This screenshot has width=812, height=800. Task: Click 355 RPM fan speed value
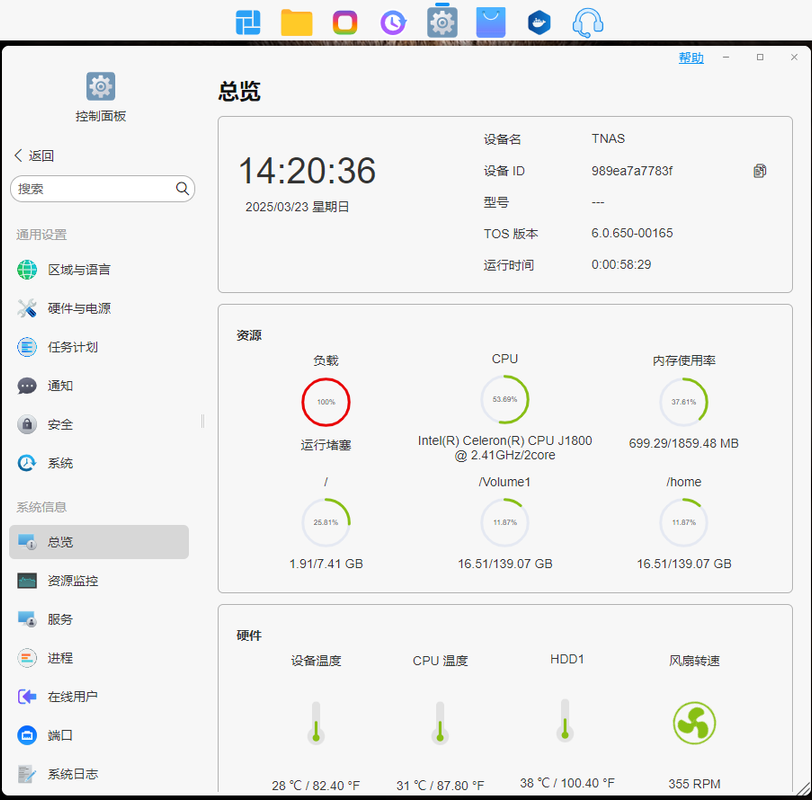coord(694,784)
